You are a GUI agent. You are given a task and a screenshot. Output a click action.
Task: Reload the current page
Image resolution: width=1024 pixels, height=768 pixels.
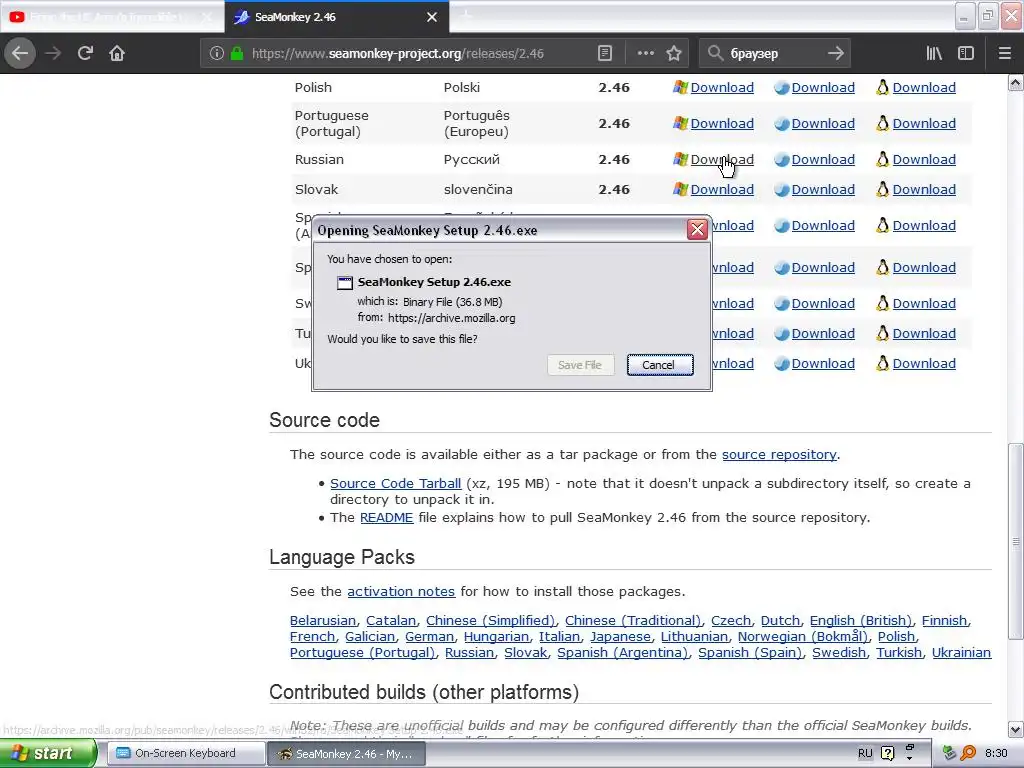pyautogui.click(x=85, y=54)
